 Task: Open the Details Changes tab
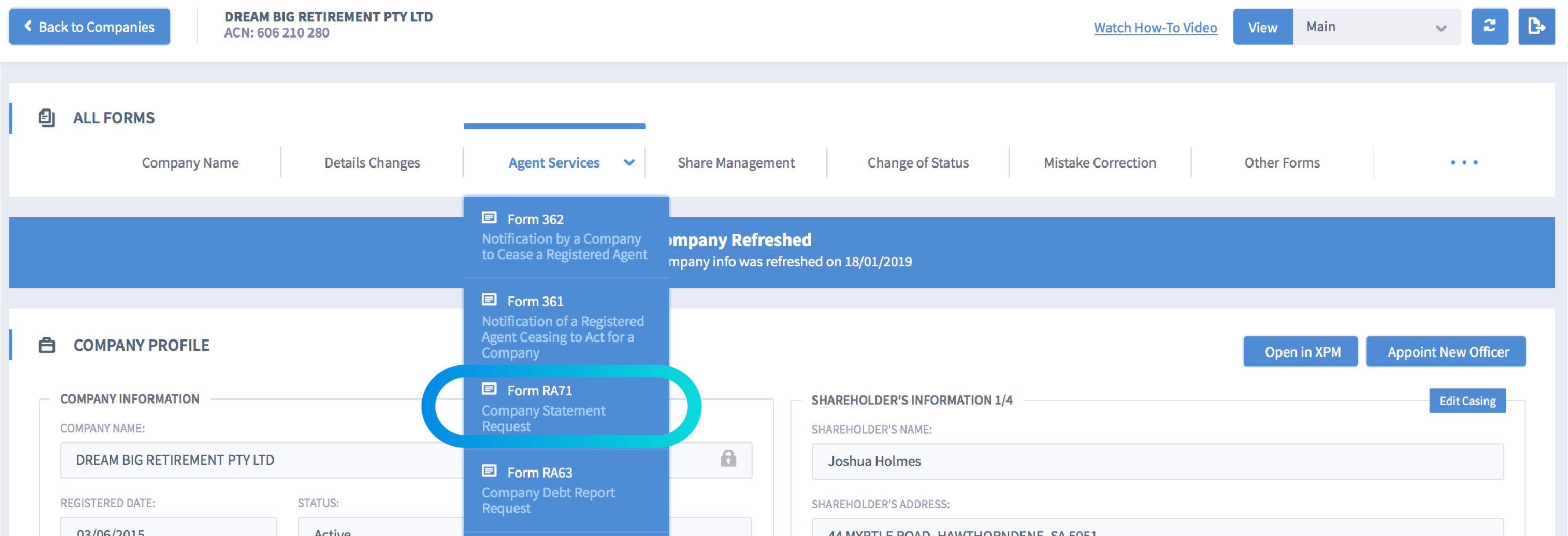(x=372, y=163)
